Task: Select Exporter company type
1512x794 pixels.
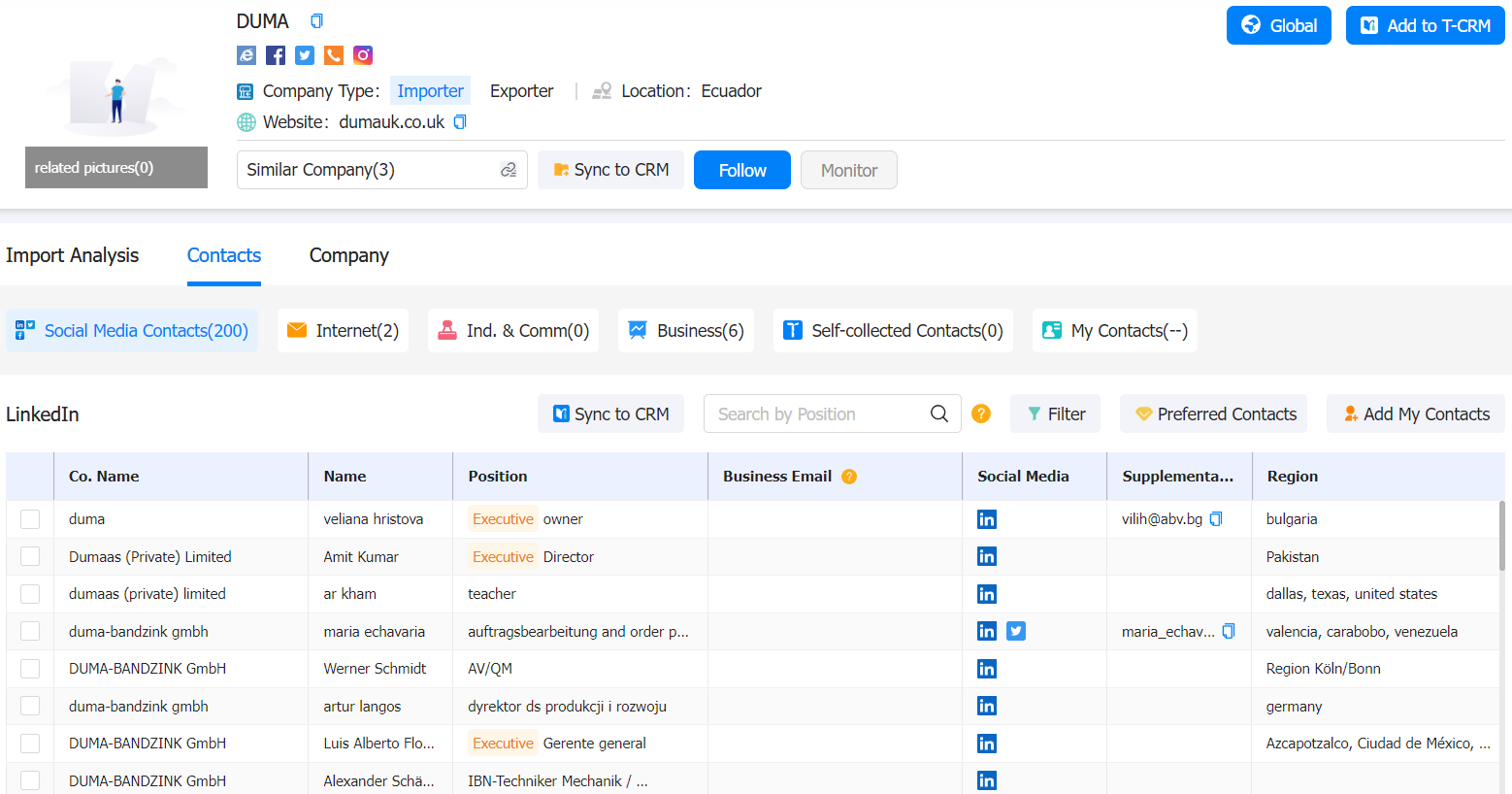Action: (521, 91)
